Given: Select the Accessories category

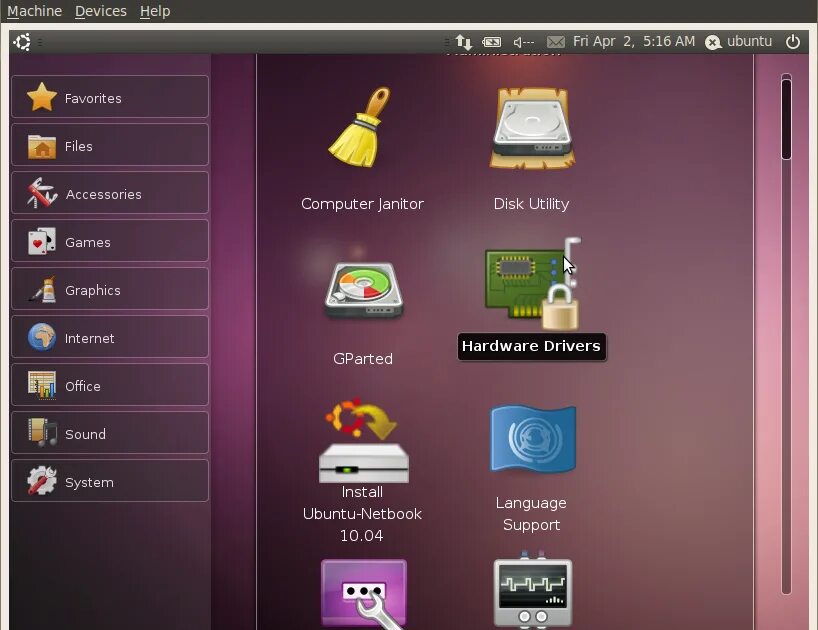Looking at the screenshot, I should pos(110,193).
